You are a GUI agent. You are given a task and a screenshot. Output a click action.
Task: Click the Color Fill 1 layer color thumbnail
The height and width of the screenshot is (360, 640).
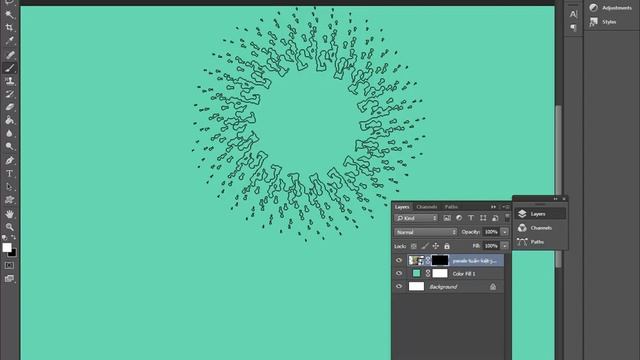coord(416,273)
